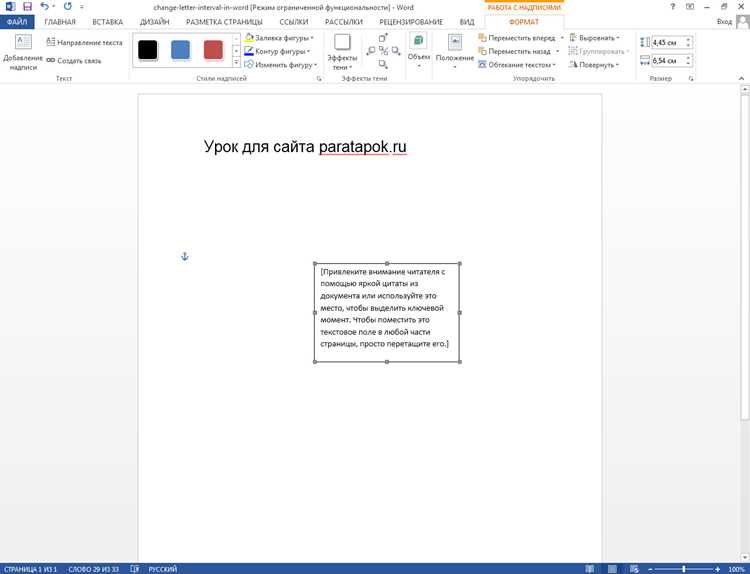This screenshot has height=574, width=750.
Task: Select the black text box style swatch
Action: tap(148, 50)
